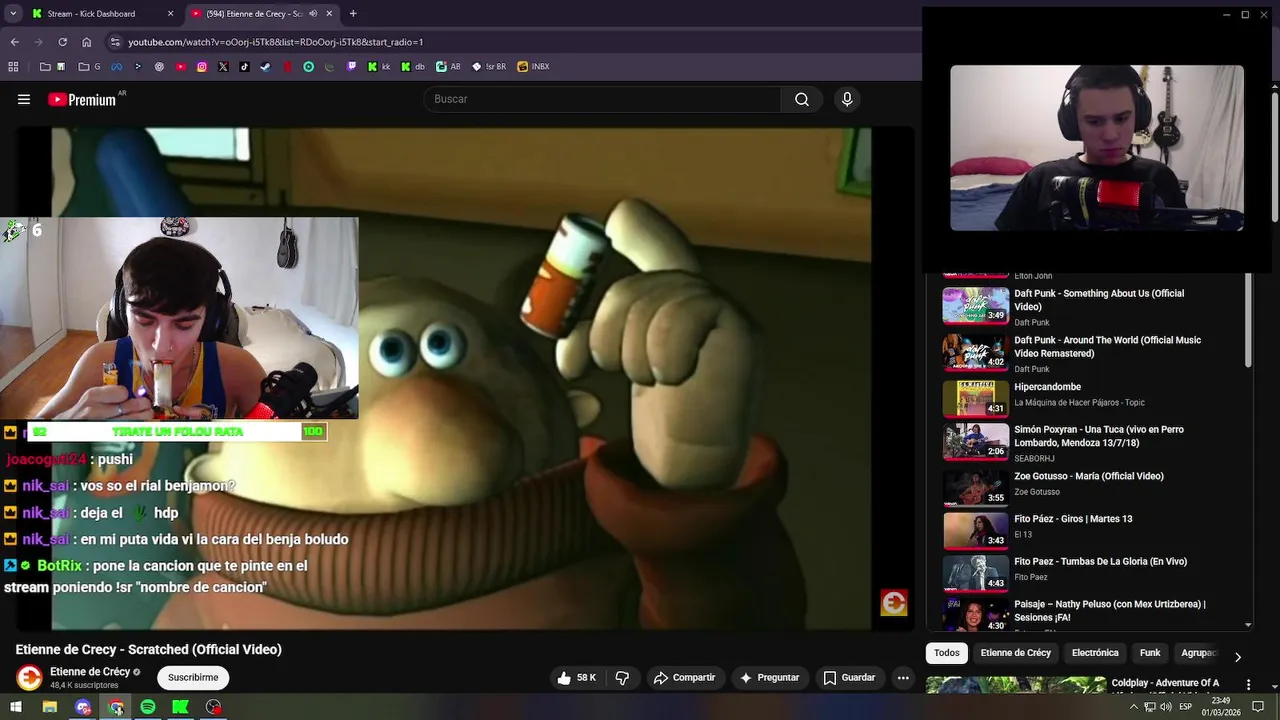Like the video with thumbs-up button
Screen dimensions: 1280x720
(576, 678)
